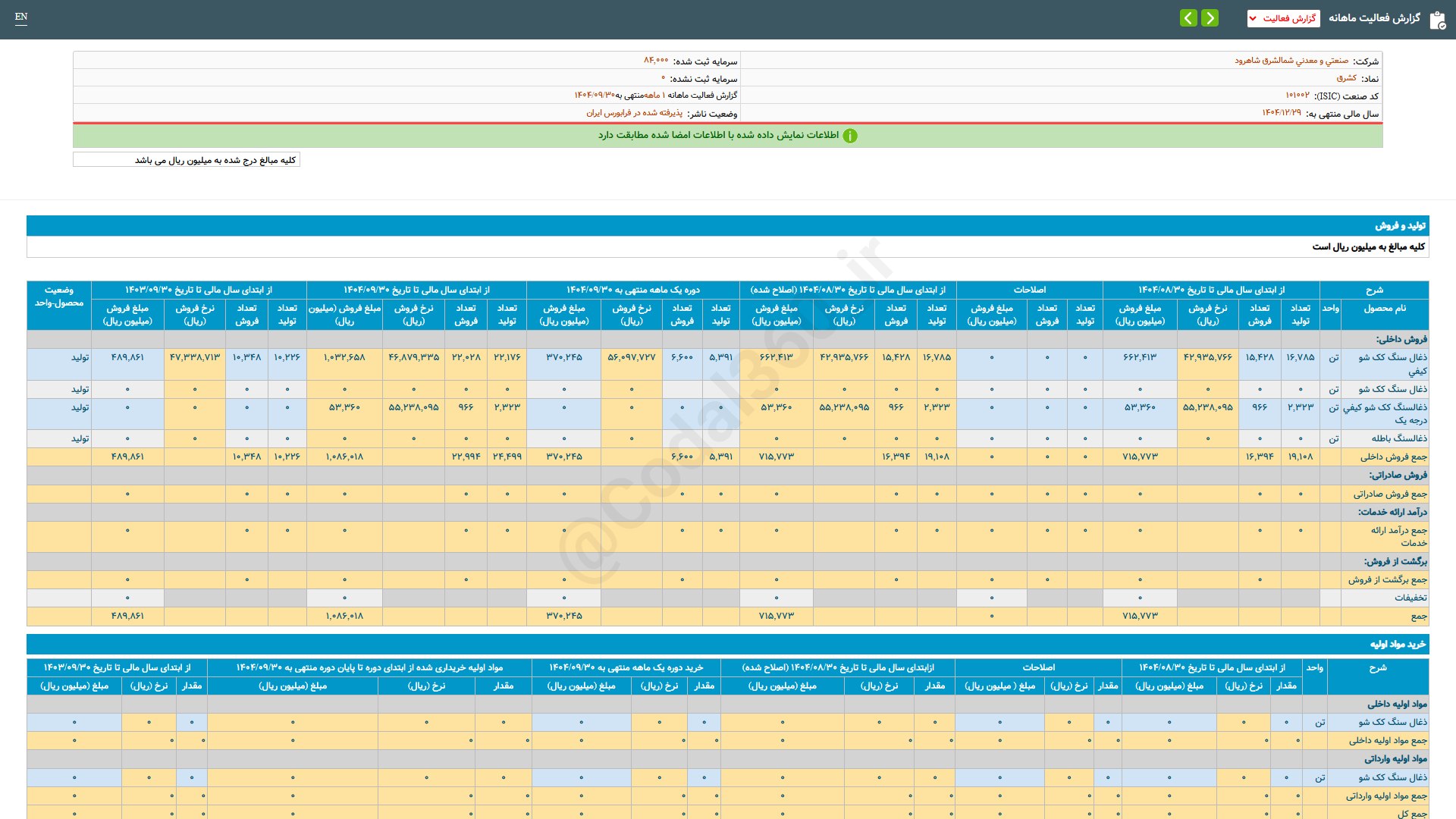The width and height of the screenshot is (1456, 819).
Task: Click the green left arrow navigation button
Action: (1188, 18)
